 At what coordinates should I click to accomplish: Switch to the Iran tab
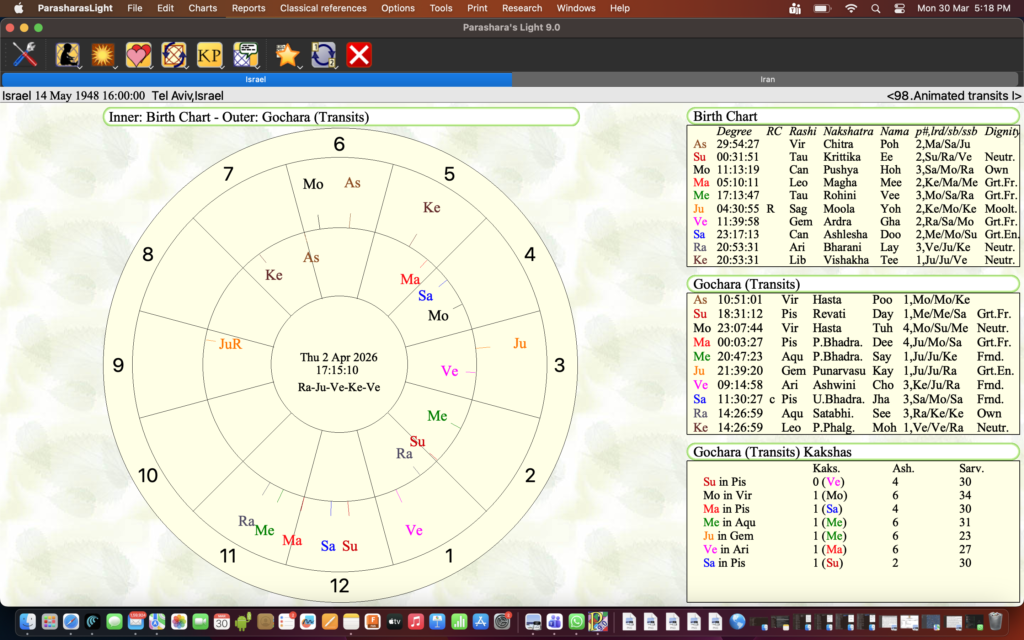[767, 79]
